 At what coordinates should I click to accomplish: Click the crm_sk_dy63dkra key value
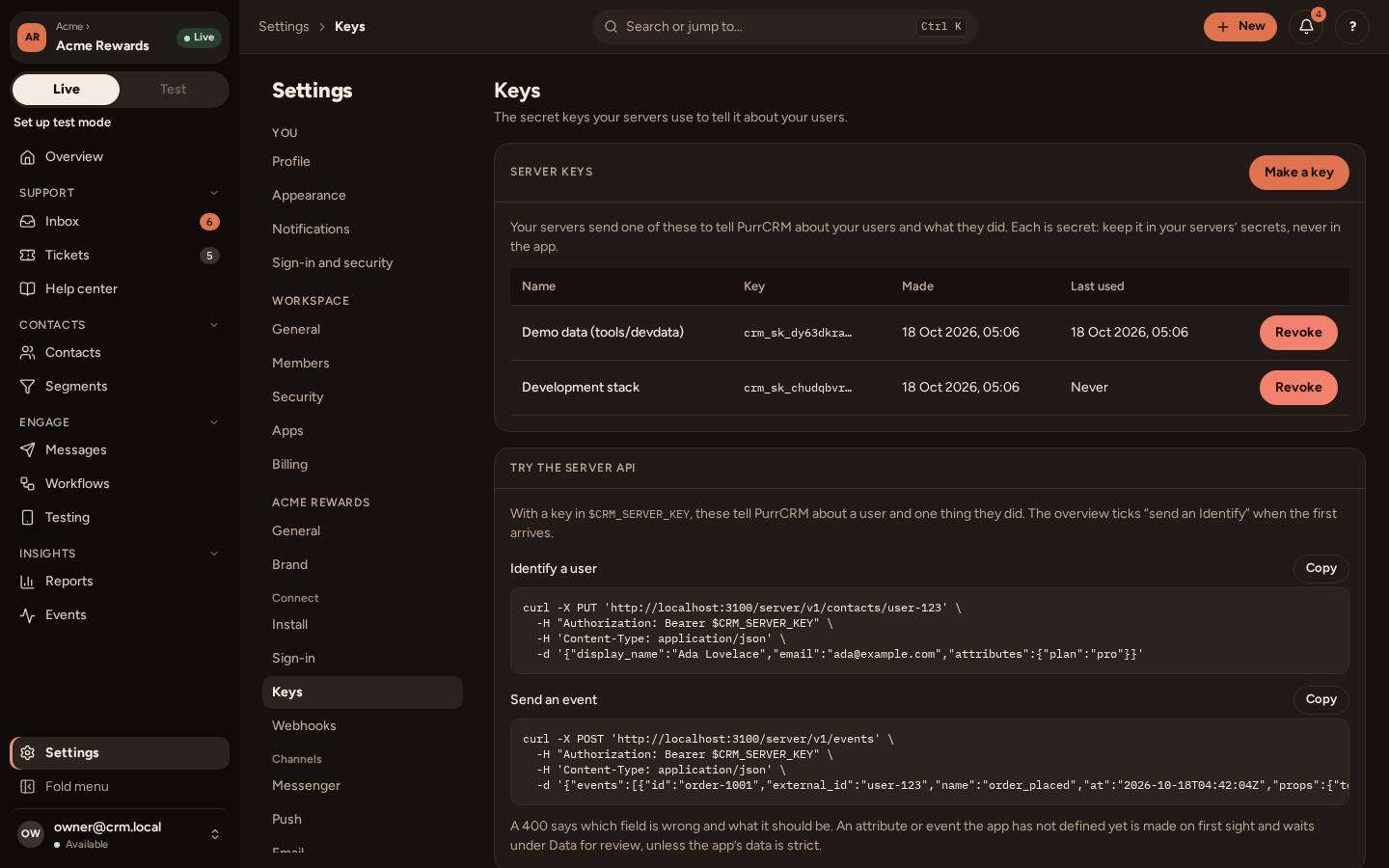point(798,334)
